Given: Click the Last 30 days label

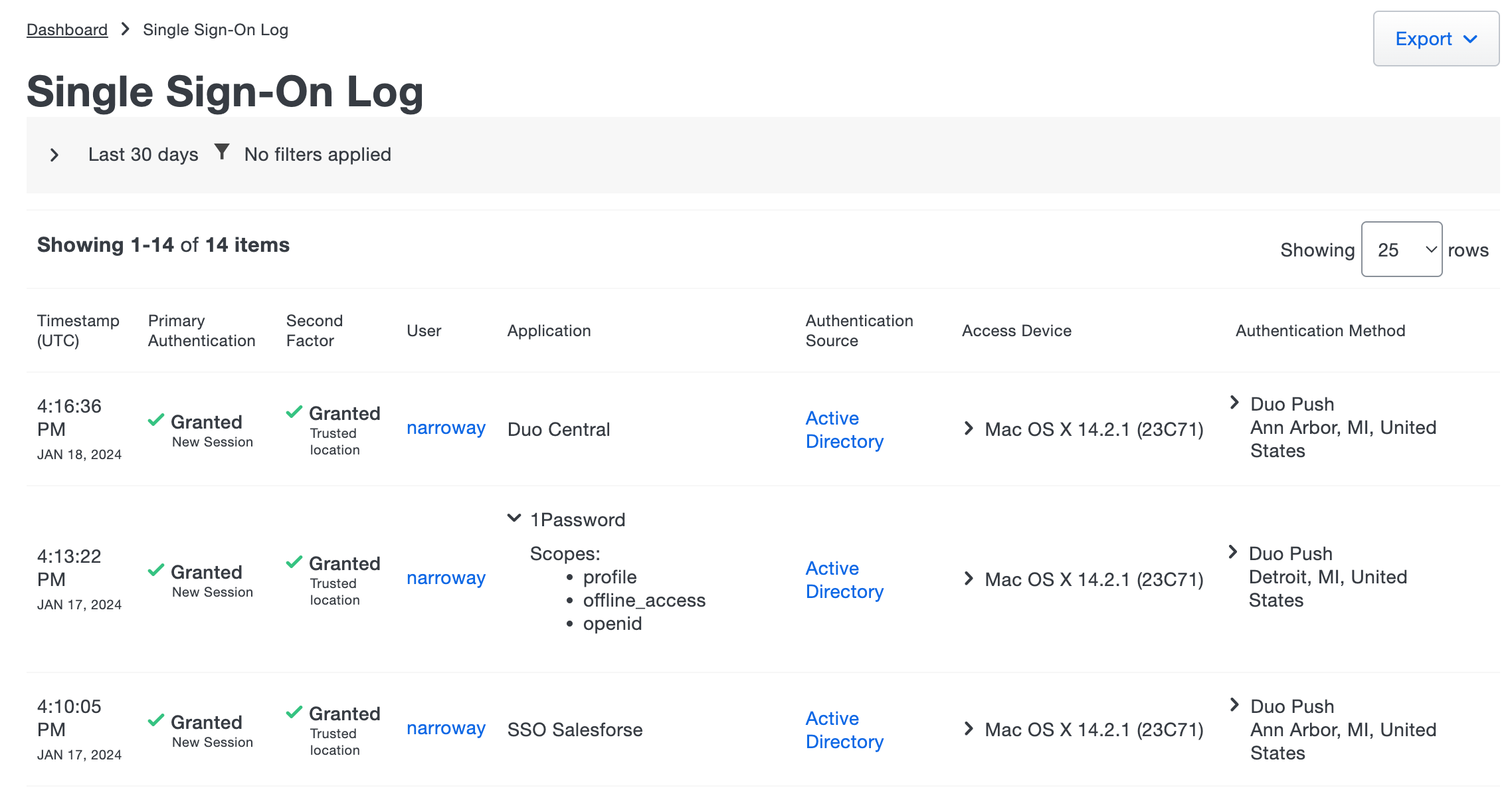Looking at the screenshot, I should pyautogui.click(x=143, y=155).
